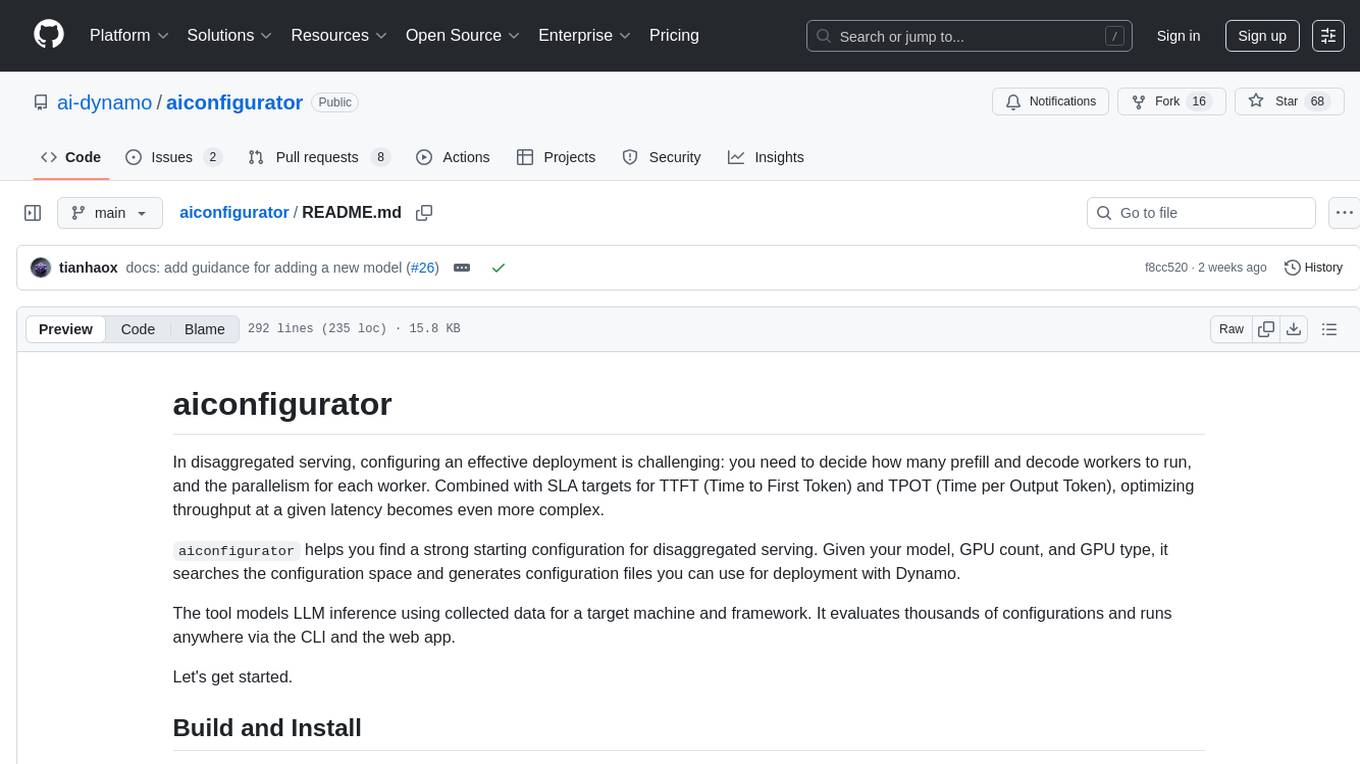Click "Let's get started." text
This screenshot has height=764, width=1360.
click(x=233, y=676)
